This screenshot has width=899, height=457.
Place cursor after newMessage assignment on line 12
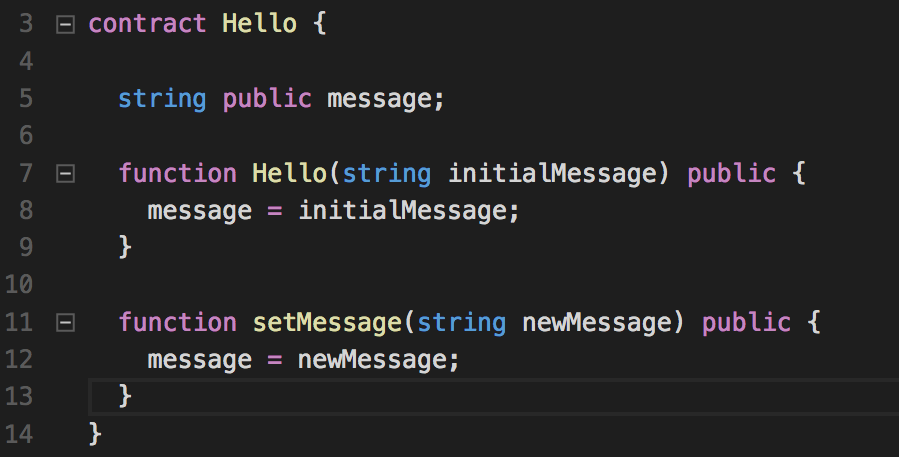(460, 360)
